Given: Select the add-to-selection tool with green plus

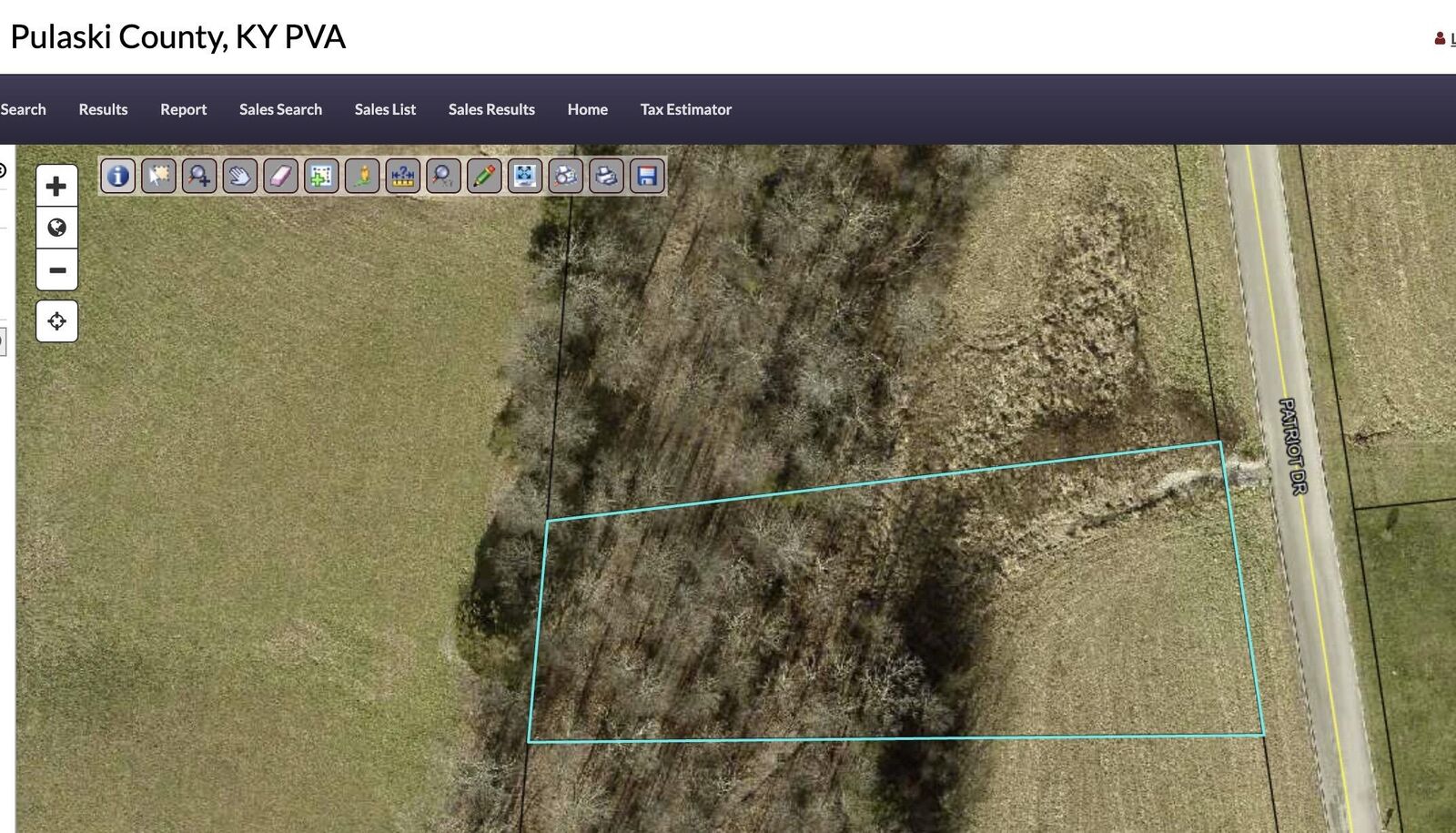Looking at the screenshot, I should pos(321,176).
